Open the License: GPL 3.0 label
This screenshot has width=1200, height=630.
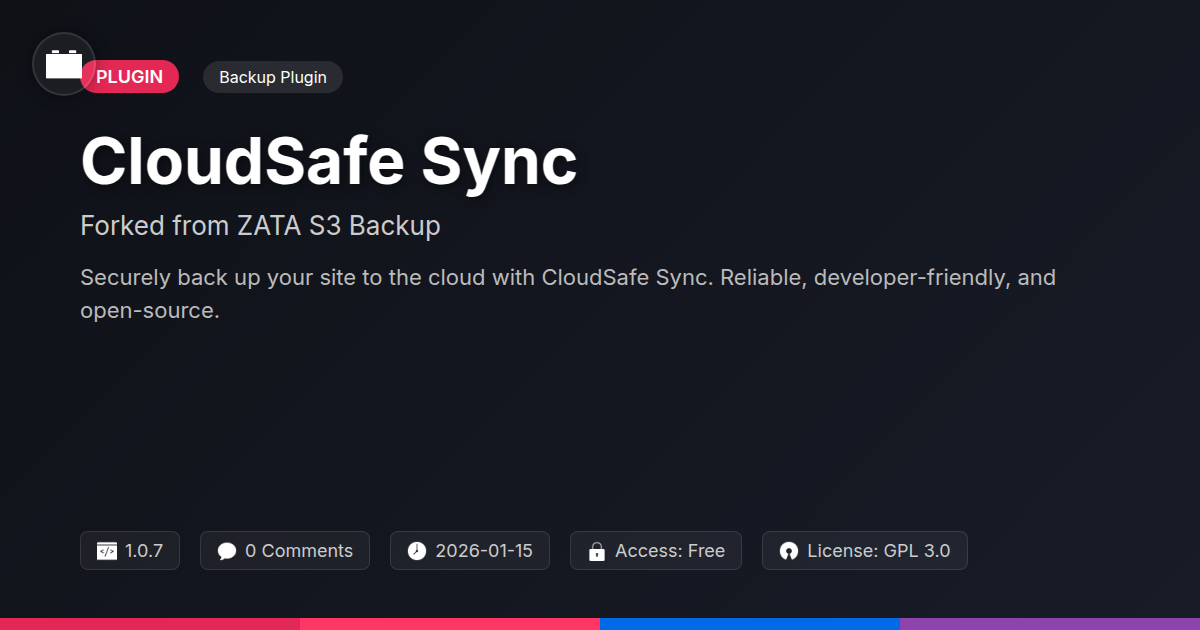coord(878,551)
